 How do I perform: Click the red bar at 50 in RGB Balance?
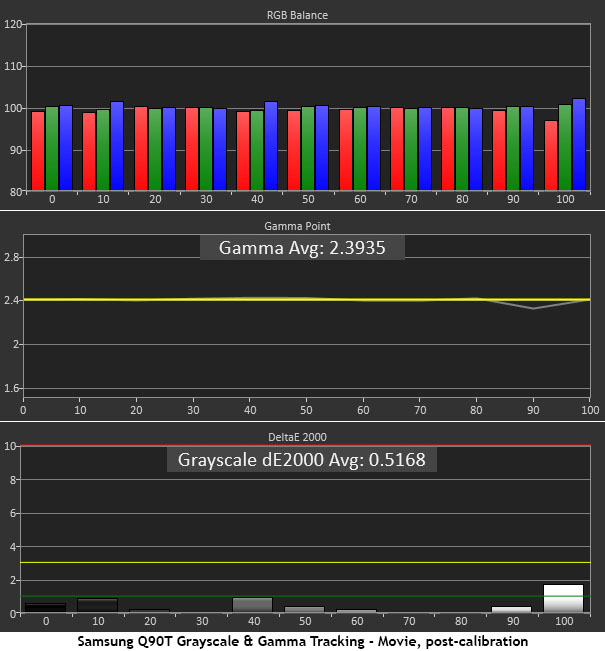tap(294, 150)
